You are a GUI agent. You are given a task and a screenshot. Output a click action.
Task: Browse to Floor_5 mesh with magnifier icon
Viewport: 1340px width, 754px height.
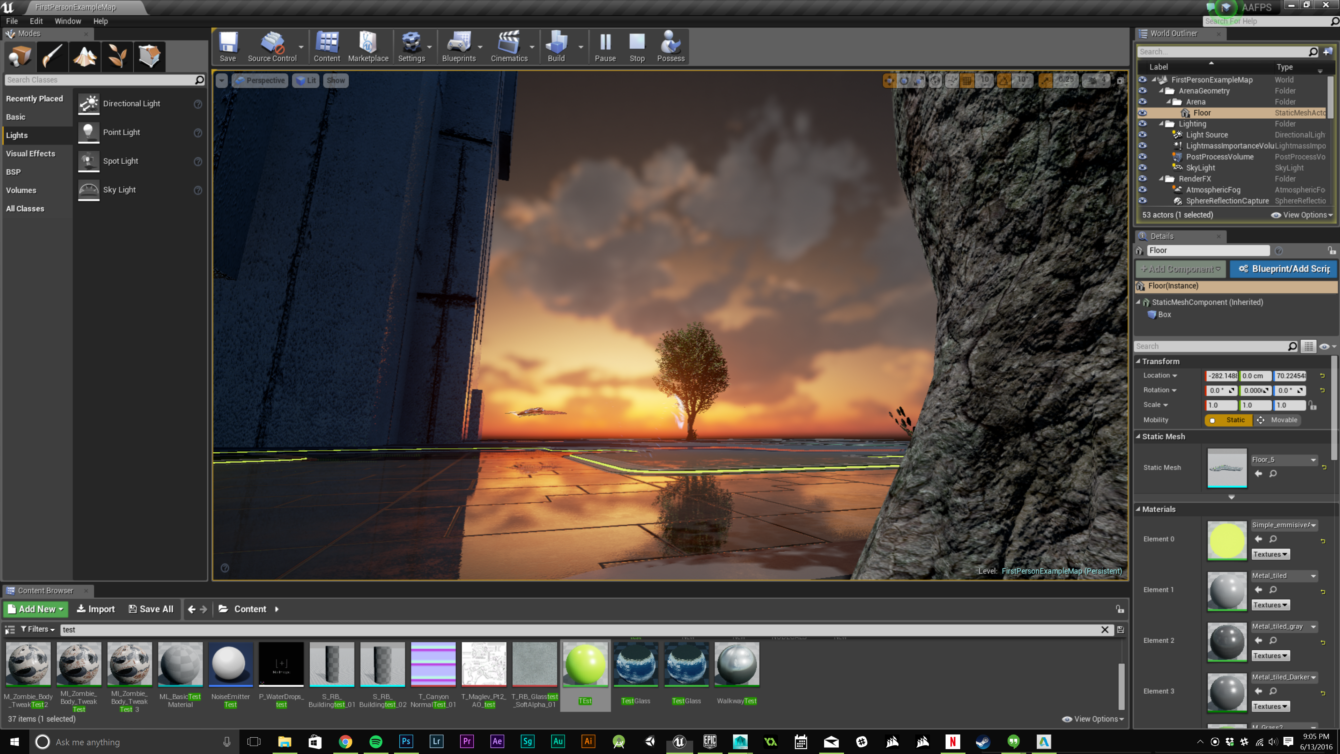coord(1273,474)
